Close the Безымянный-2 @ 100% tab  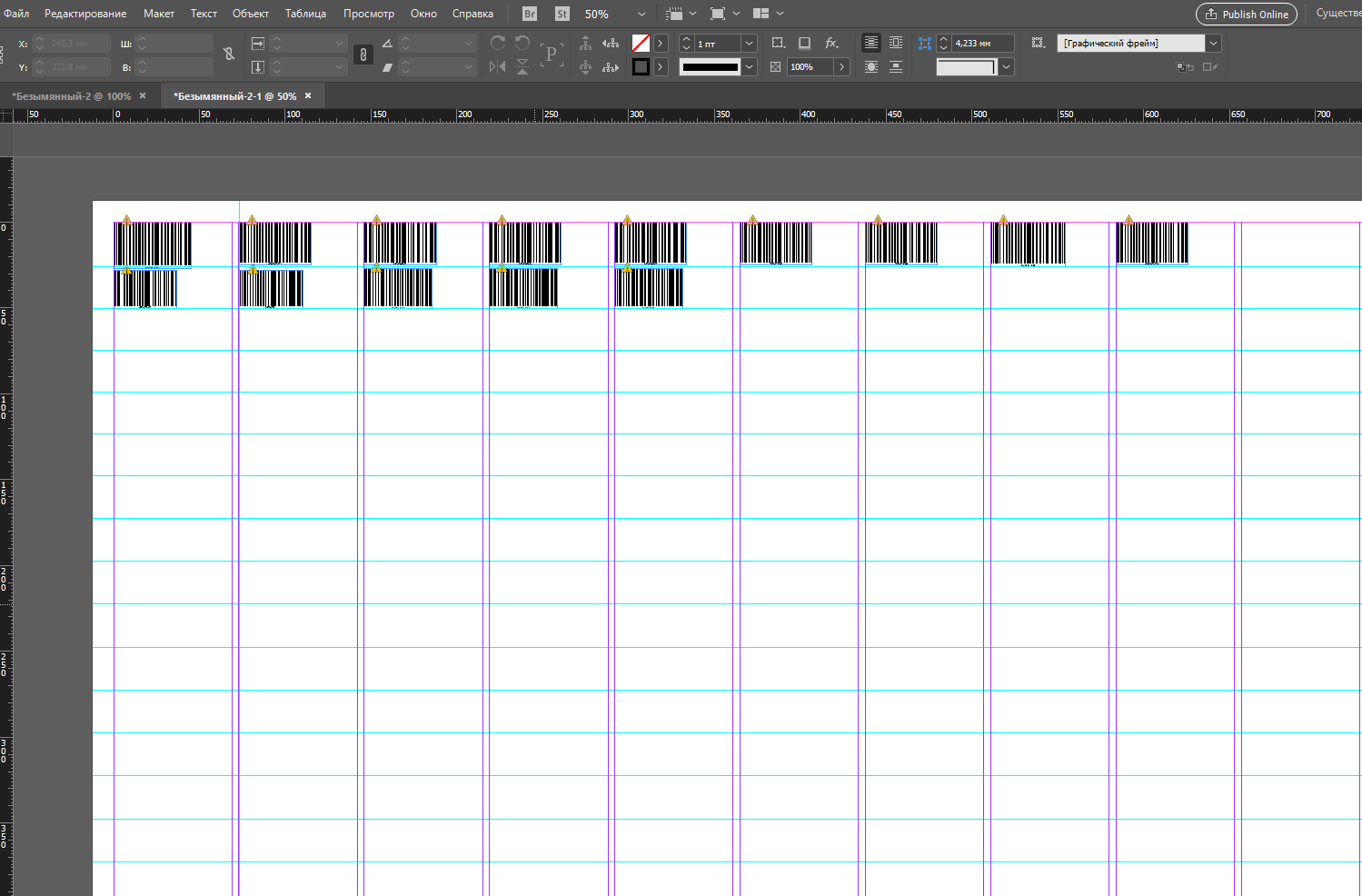143,95
